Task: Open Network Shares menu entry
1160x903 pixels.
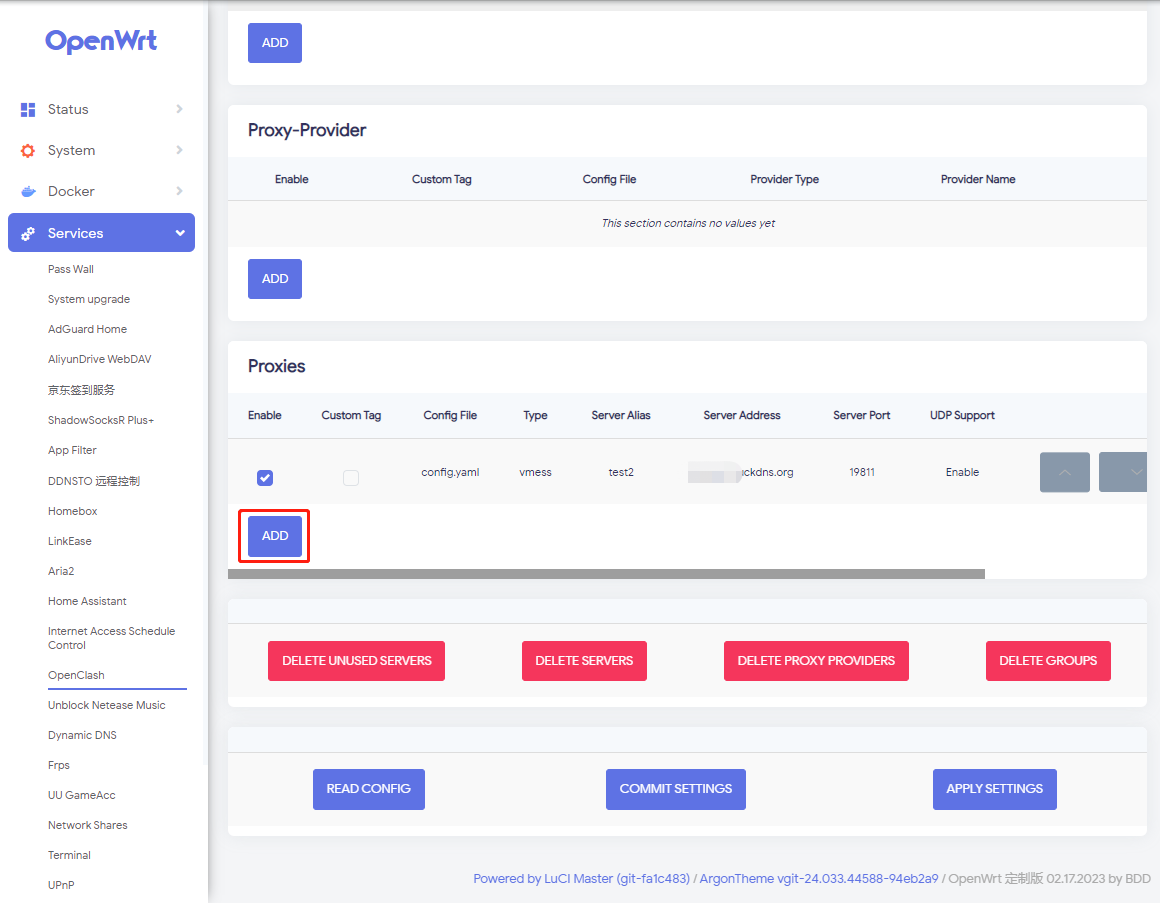Action: click(87, 825)
